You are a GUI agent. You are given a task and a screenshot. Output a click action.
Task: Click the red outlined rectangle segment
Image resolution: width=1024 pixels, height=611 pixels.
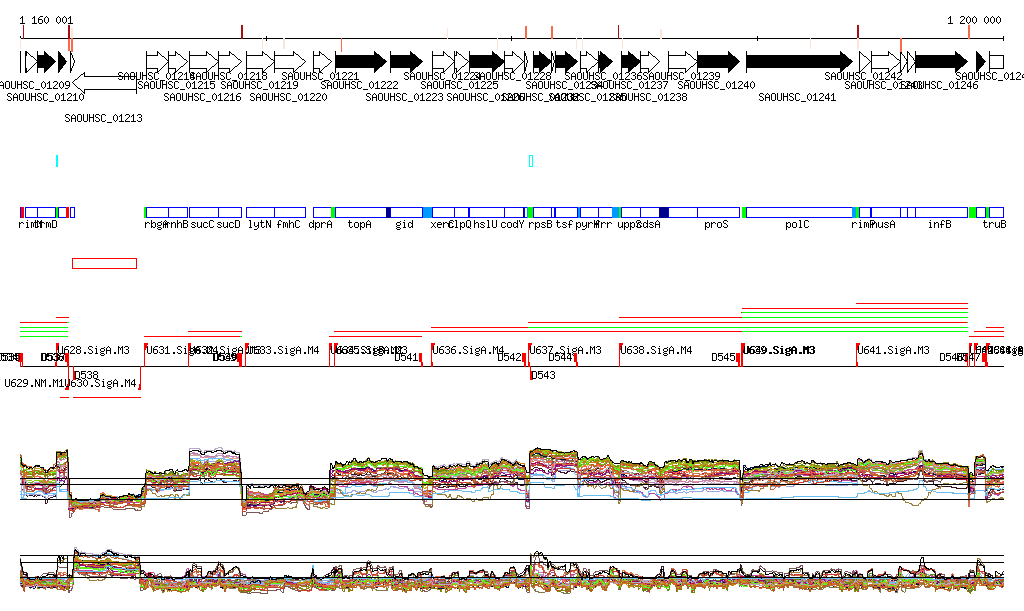104,263
